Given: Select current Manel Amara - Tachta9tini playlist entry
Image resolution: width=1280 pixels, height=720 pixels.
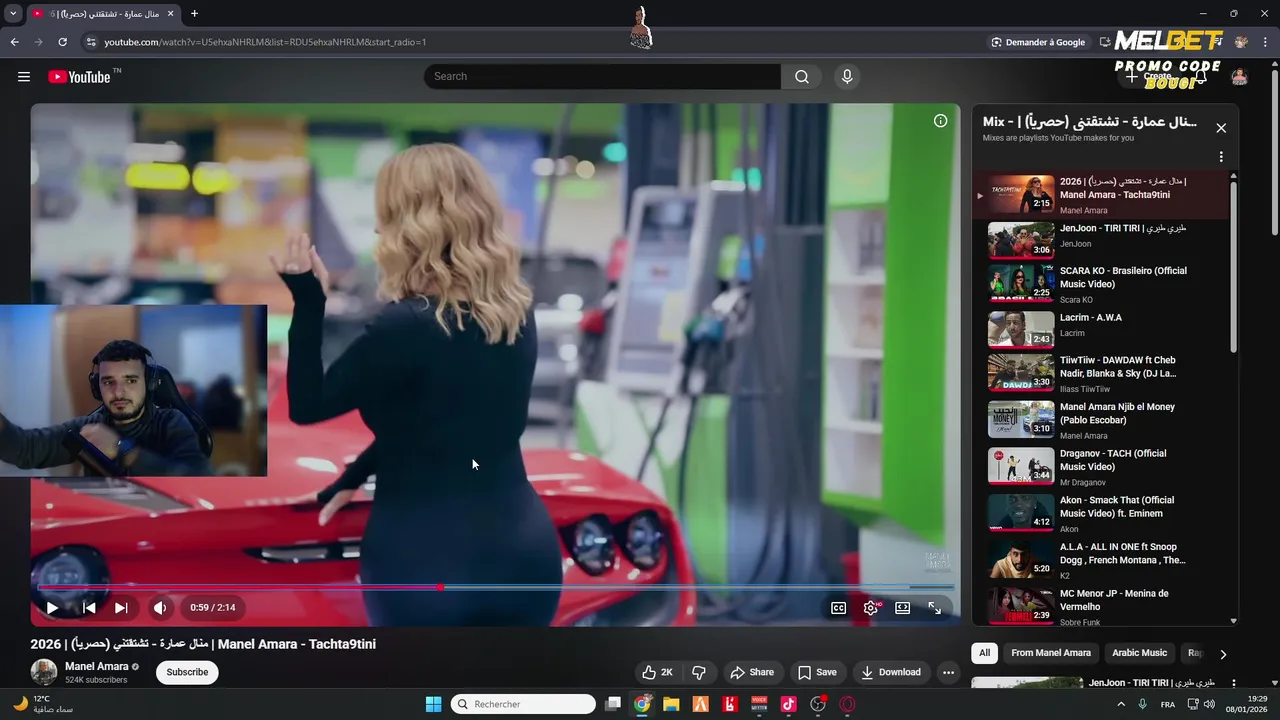Looking at the screenshot, I should pos(1100,195).
